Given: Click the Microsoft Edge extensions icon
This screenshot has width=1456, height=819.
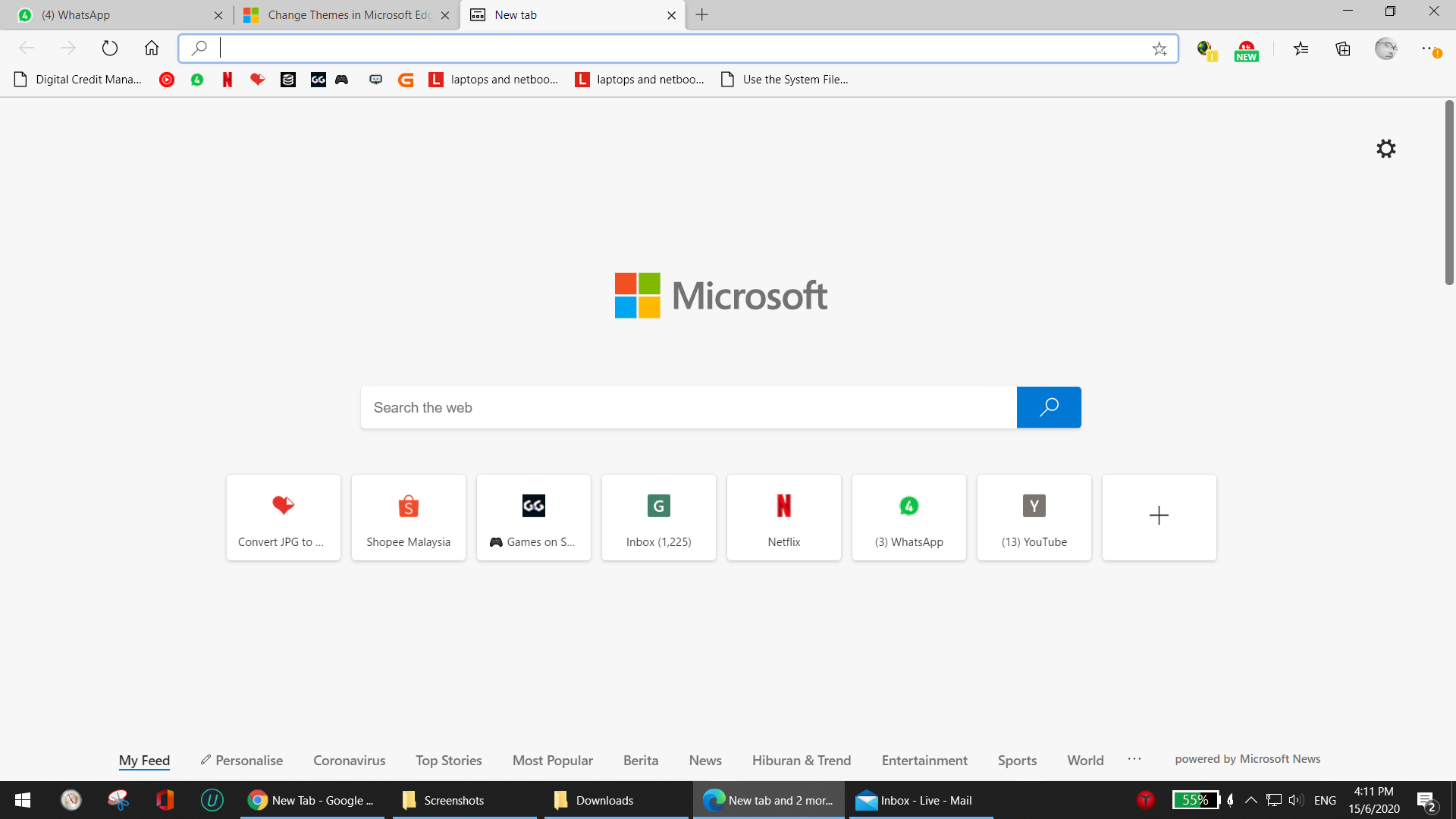Looking at the screenshot, I should (1344, 47).
